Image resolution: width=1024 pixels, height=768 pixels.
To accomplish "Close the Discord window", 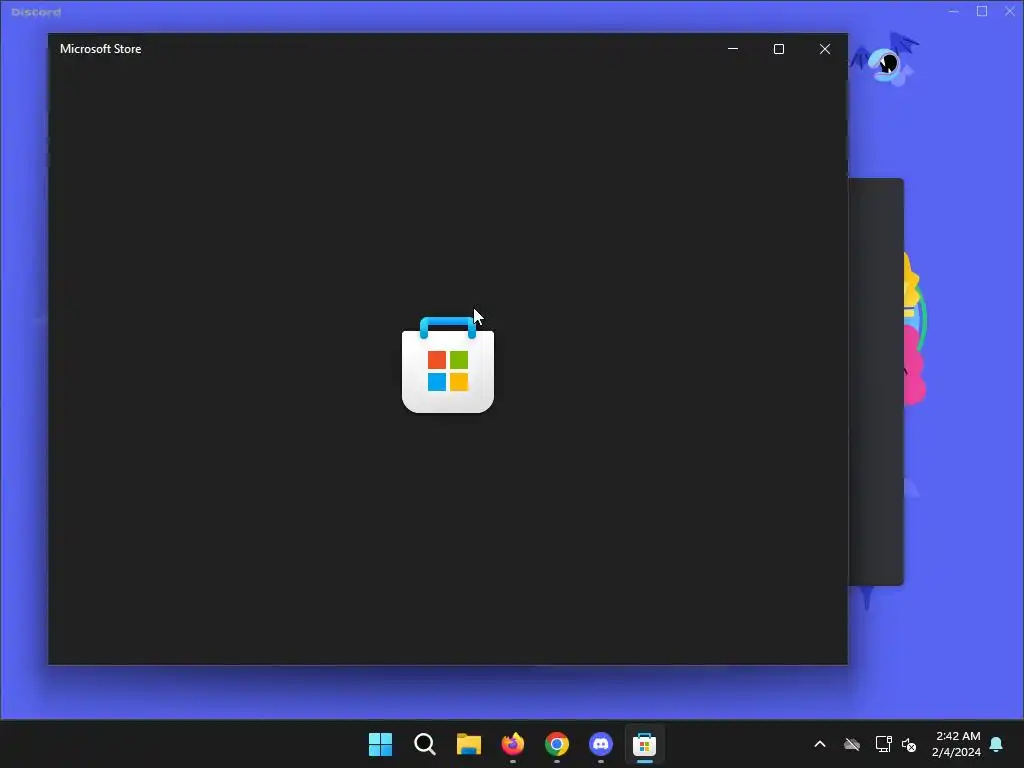I will (x=1010, y=11).
